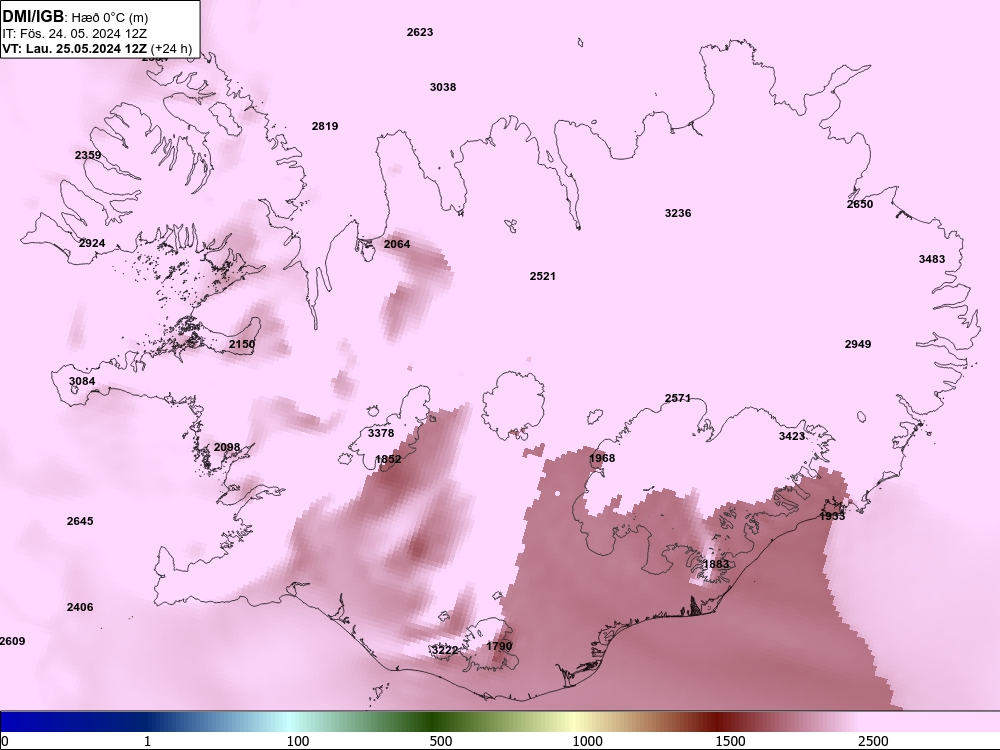Click the 2949 height value

coord(858,344)
